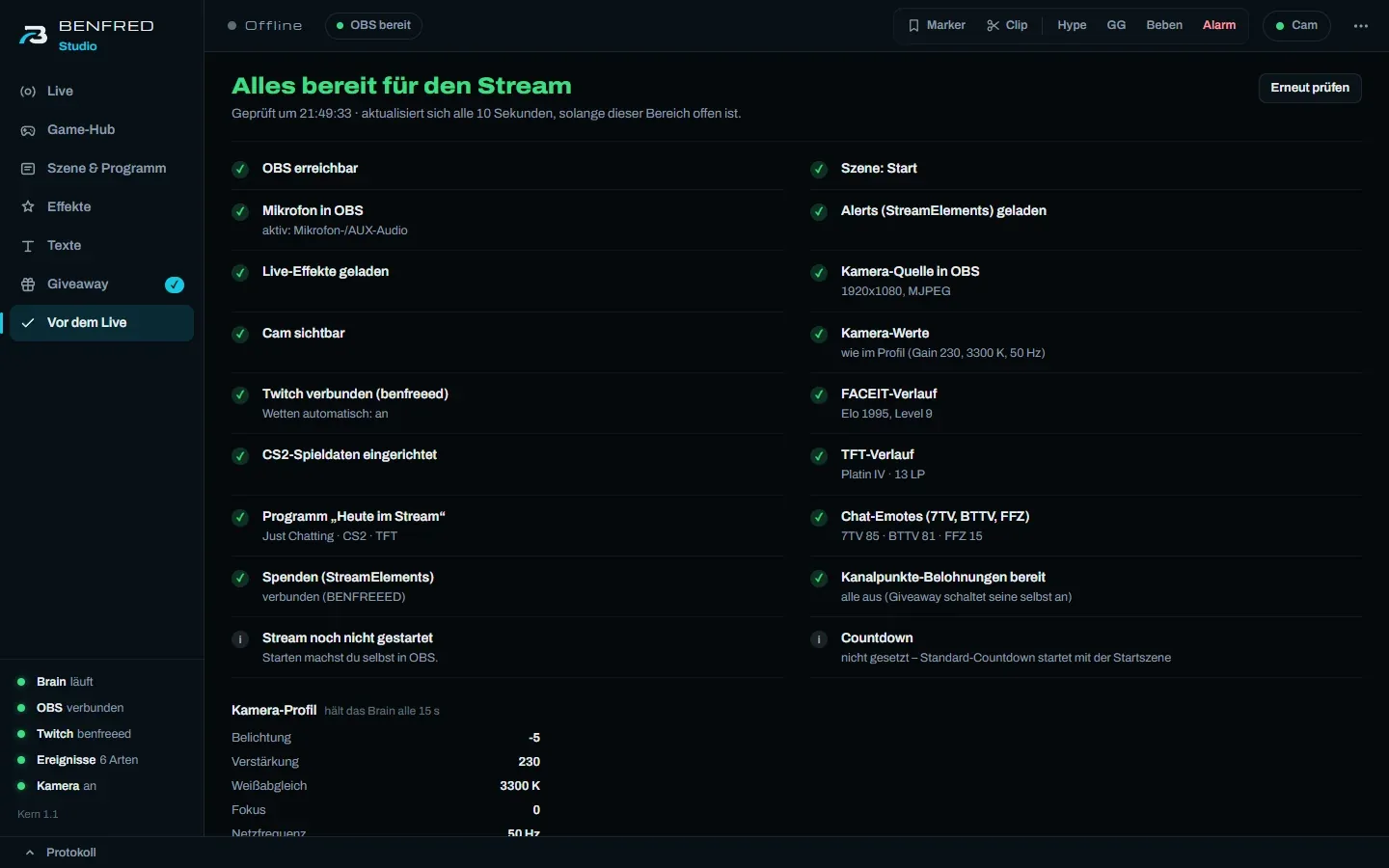Create a Clip from the top bar
Screen dimensions: 1389x868
[1007, 25]
